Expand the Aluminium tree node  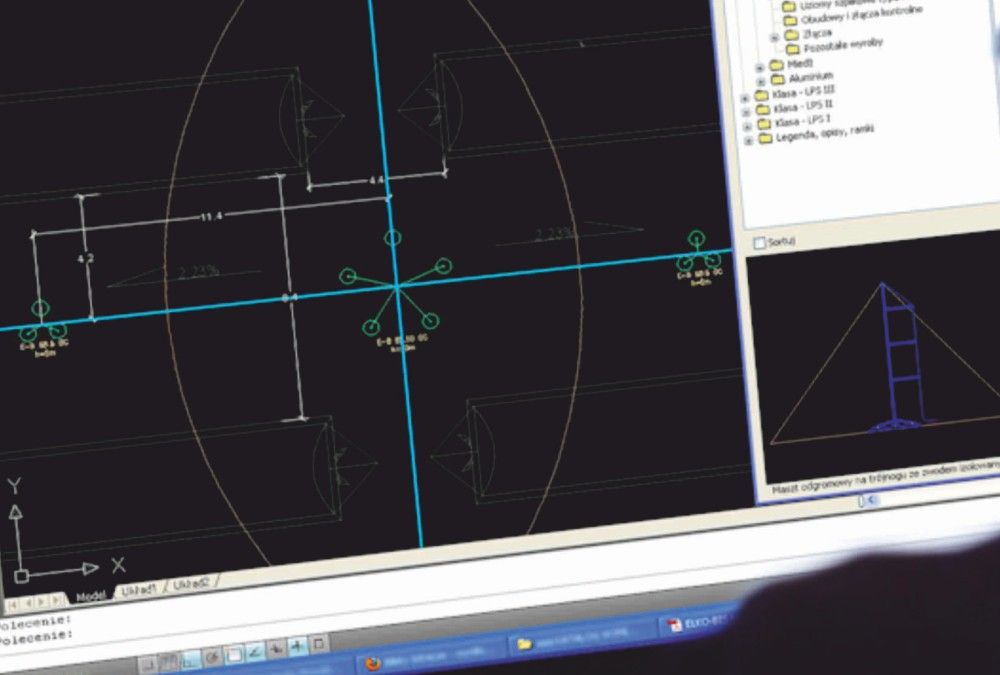[761, 82]
